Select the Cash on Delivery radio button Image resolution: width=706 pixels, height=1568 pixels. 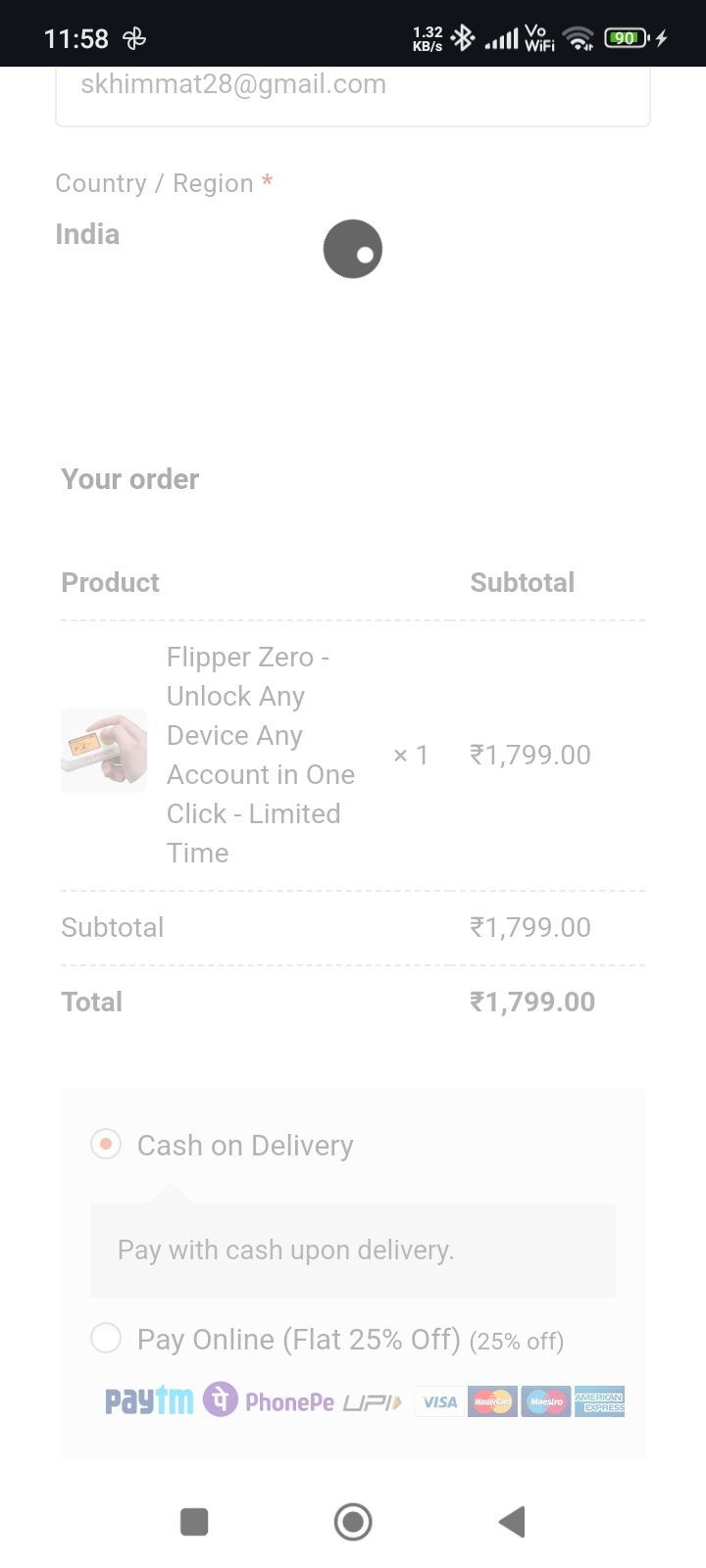click(x=106, y=1144)
